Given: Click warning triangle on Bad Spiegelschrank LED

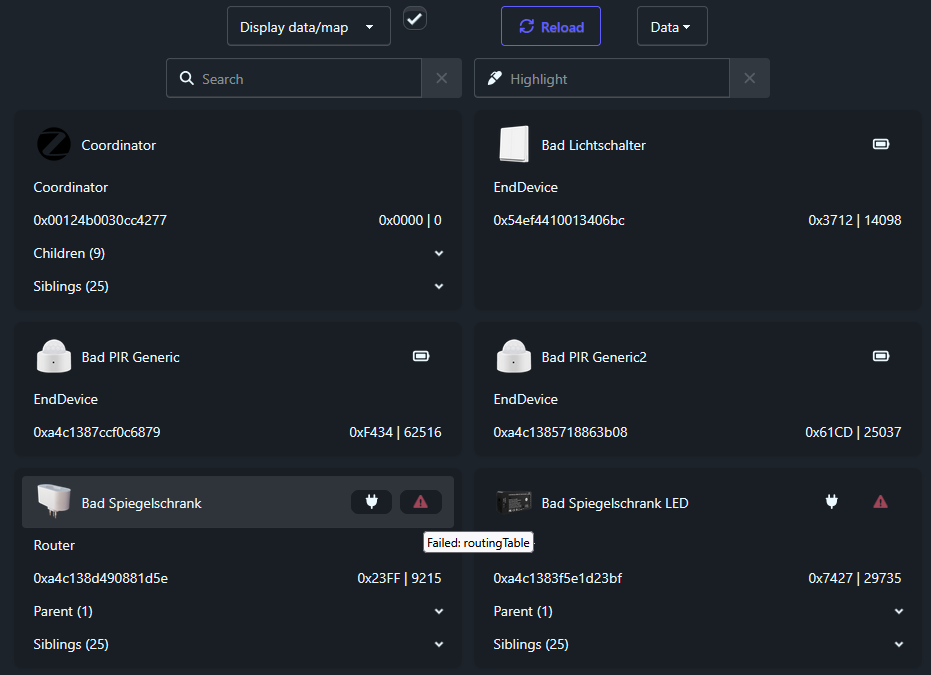Looking at the screenshot, I should coord(881,502).
